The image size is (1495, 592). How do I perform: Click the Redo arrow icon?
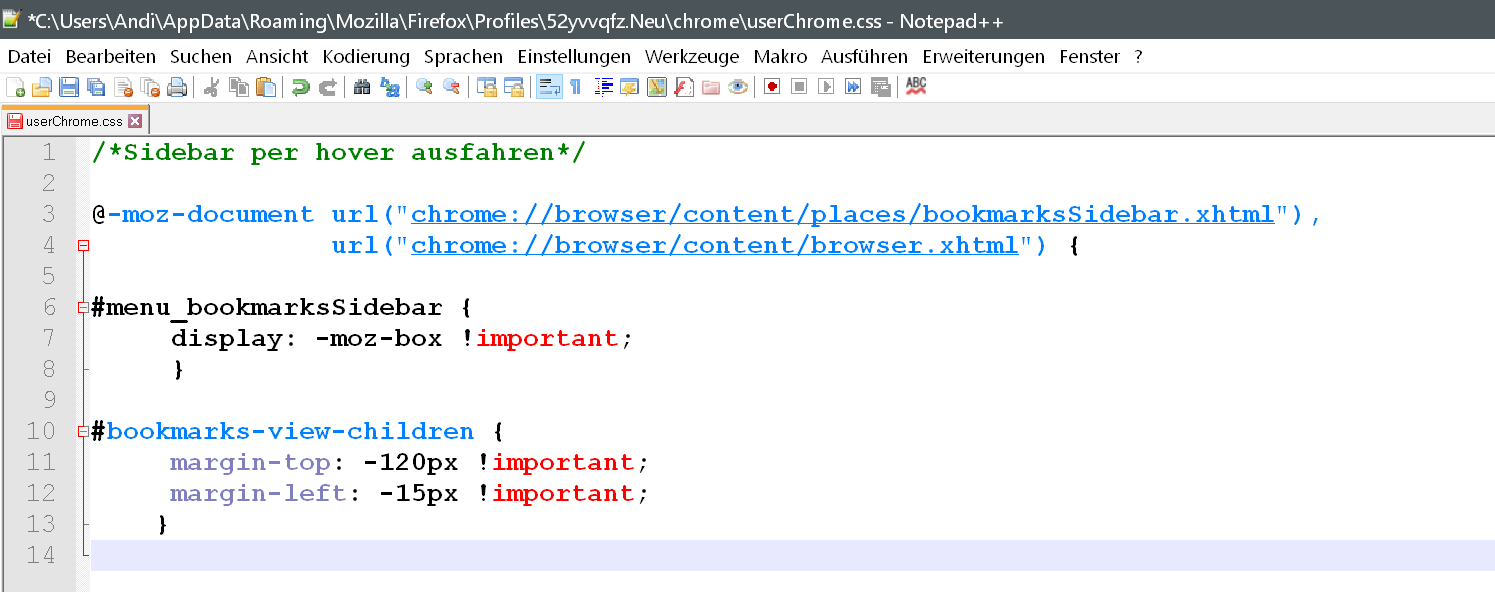pyautogui.click(x=327, y=87)
